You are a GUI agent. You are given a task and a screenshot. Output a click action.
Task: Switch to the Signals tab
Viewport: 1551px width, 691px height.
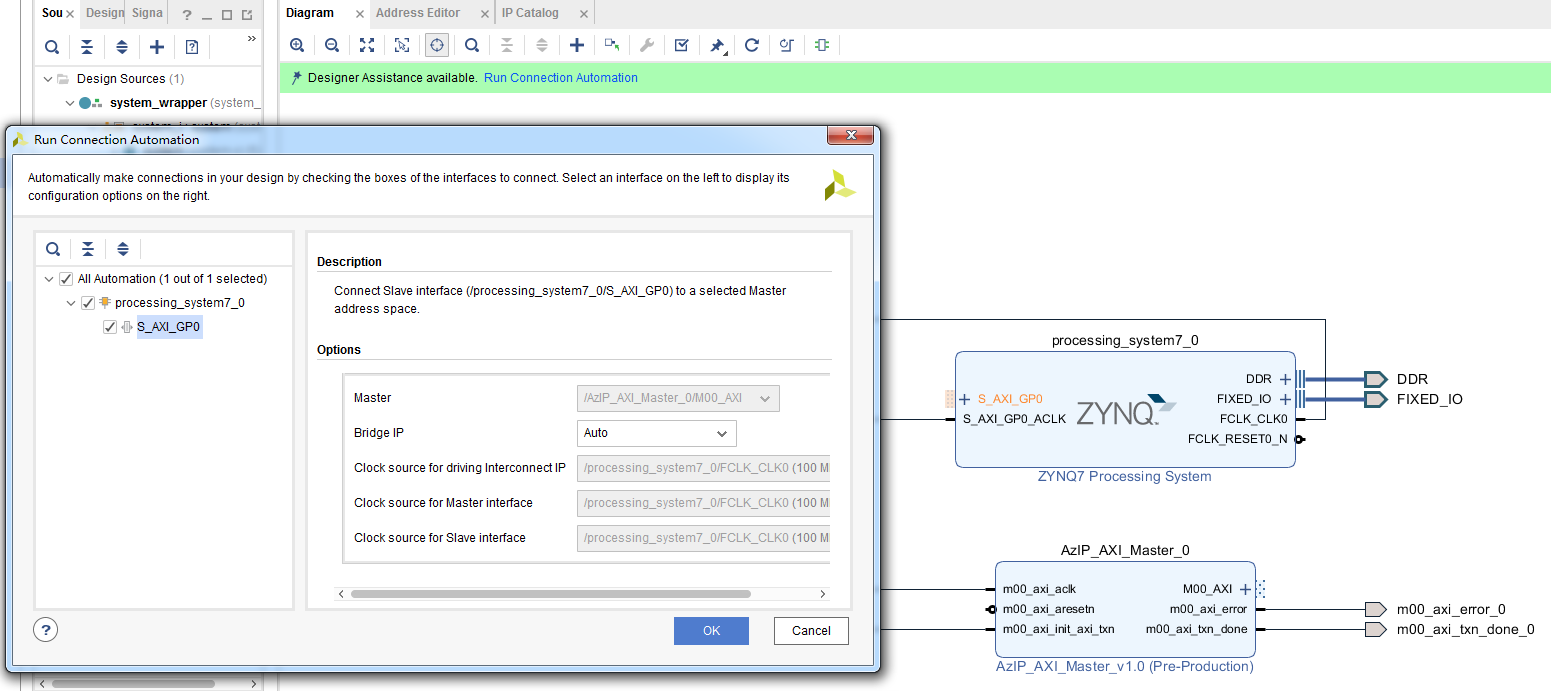147,13
